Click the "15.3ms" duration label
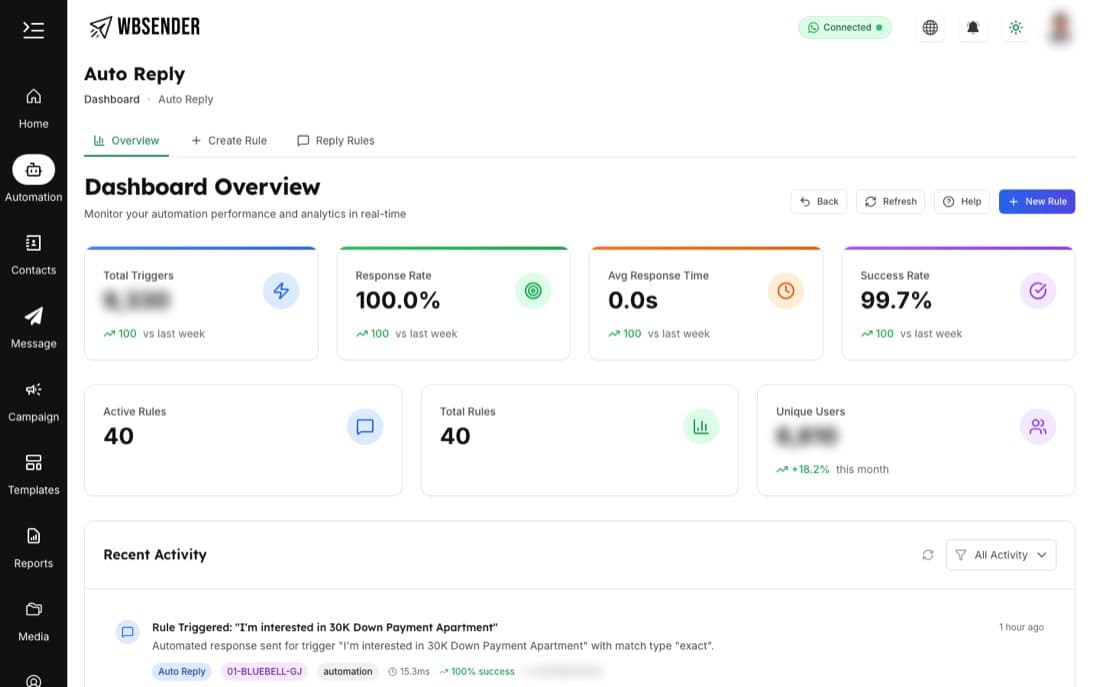1100x687 pixels. tap(409, 672)
